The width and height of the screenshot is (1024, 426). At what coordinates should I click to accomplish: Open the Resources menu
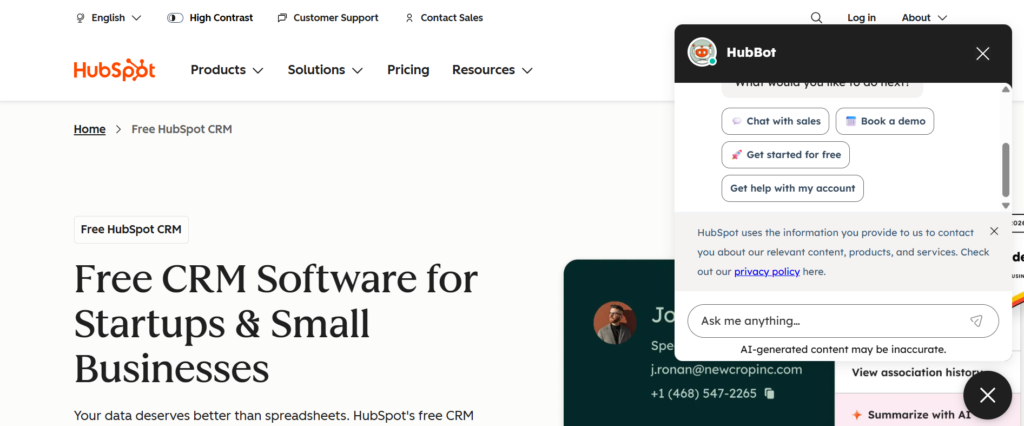tap(492, 70)
